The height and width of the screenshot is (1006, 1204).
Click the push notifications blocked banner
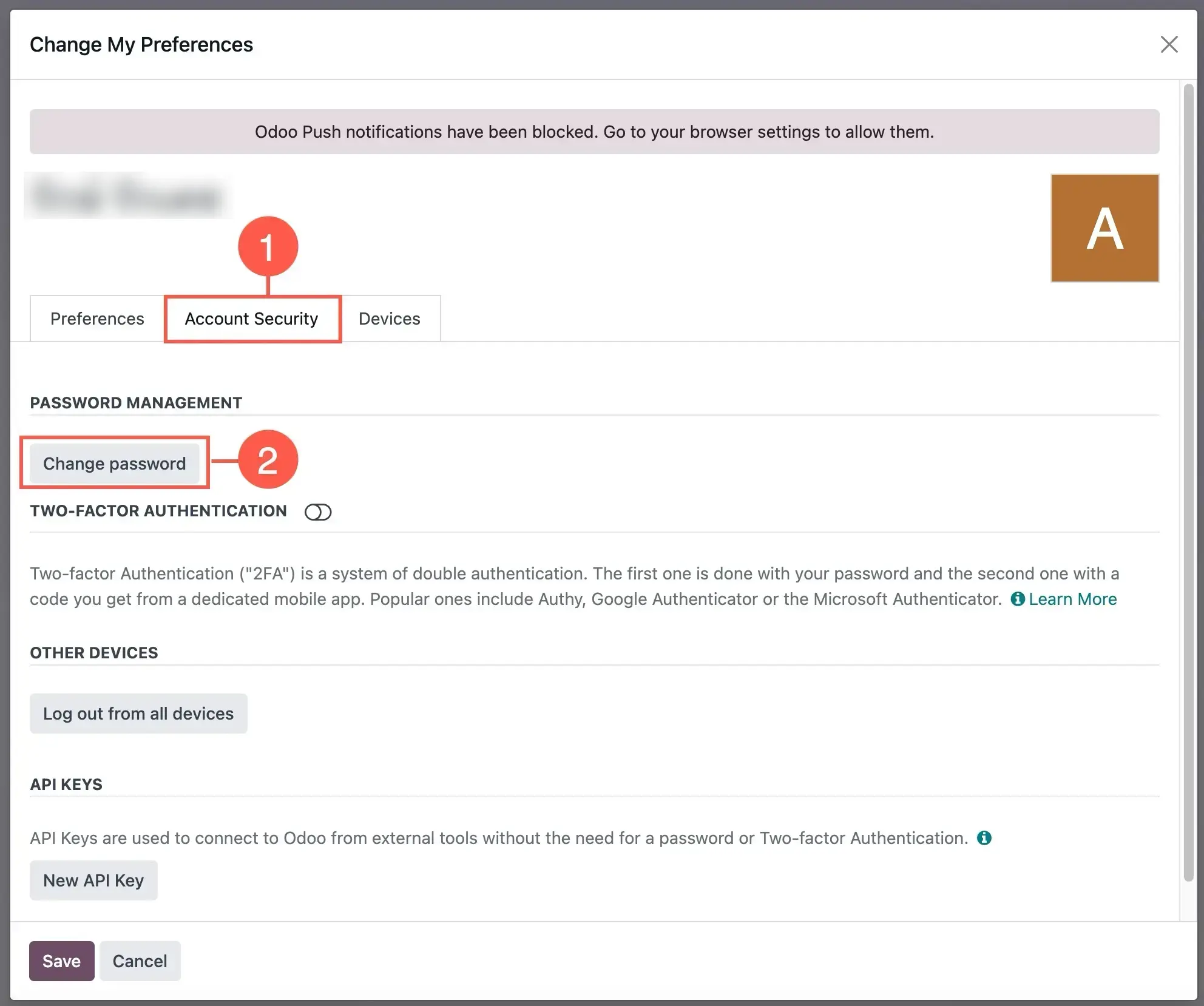[594, 132]
